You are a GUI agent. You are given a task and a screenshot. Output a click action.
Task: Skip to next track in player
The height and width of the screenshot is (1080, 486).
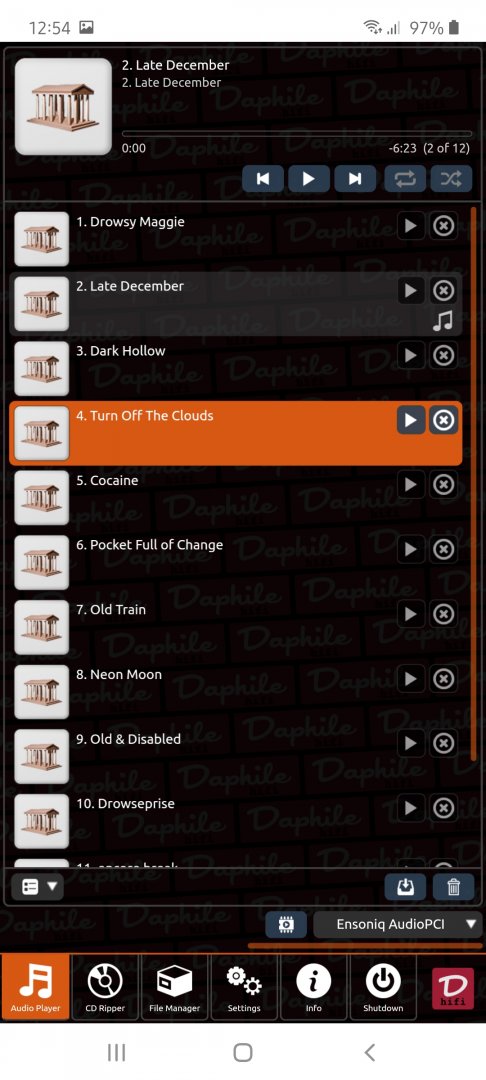[x=355, y=179]
